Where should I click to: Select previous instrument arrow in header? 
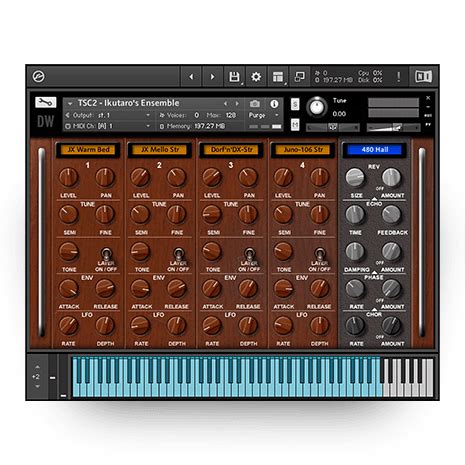pos(226,104)
